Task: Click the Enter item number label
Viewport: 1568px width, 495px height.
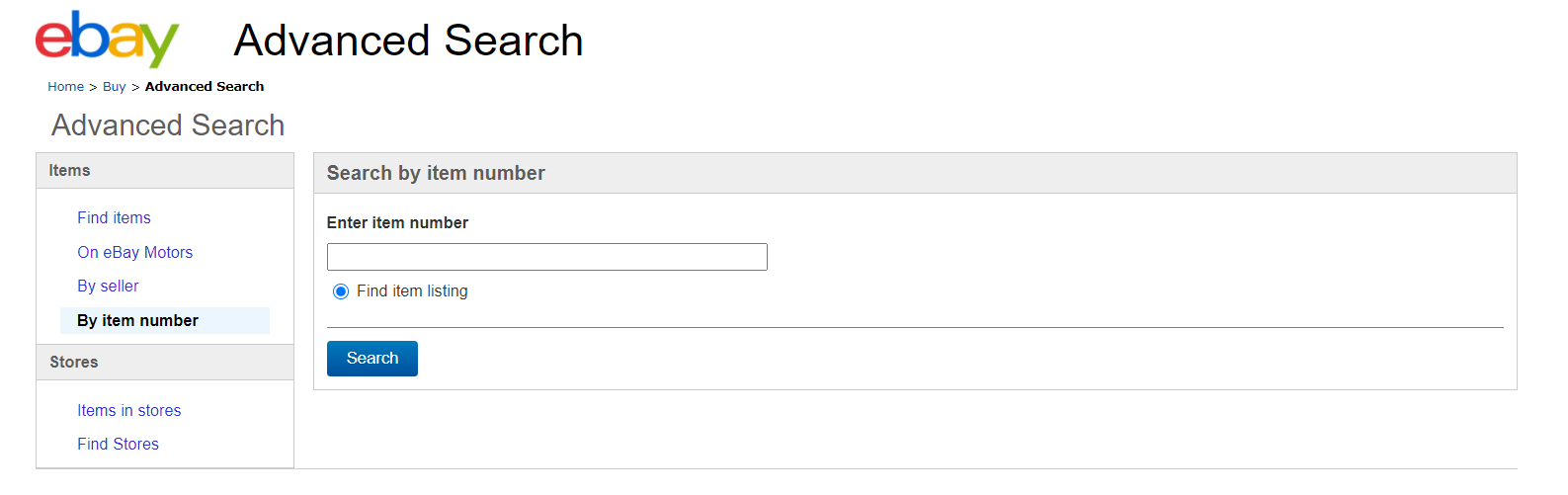Action: (397, 223)
